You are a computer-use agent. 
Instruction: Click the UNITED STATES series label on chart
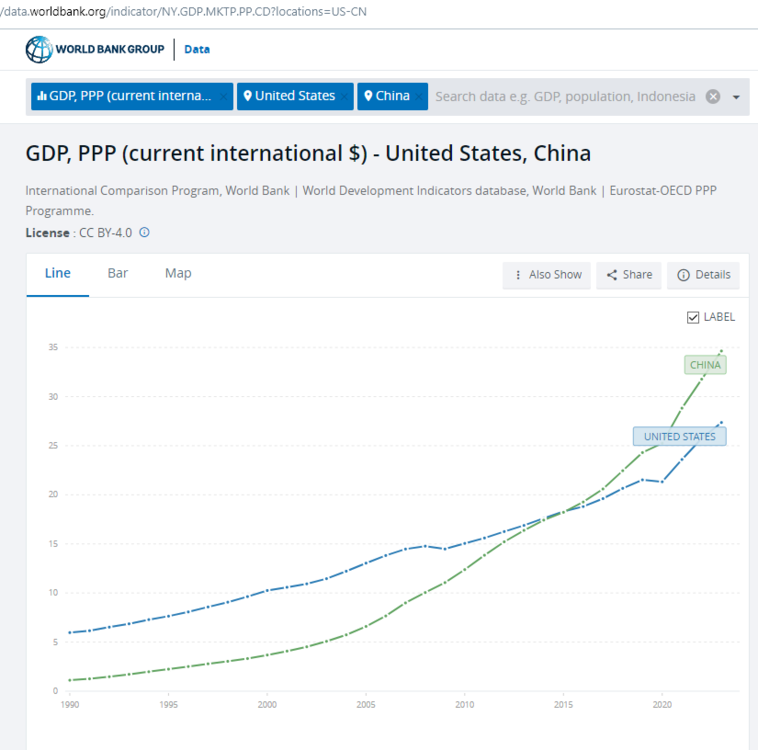[x=679, y=437]
